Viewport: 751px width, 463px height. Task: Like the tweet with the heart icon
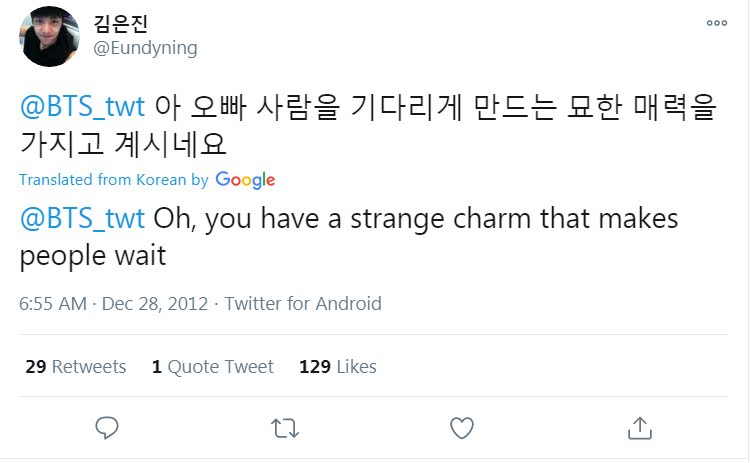pos(461,428)
